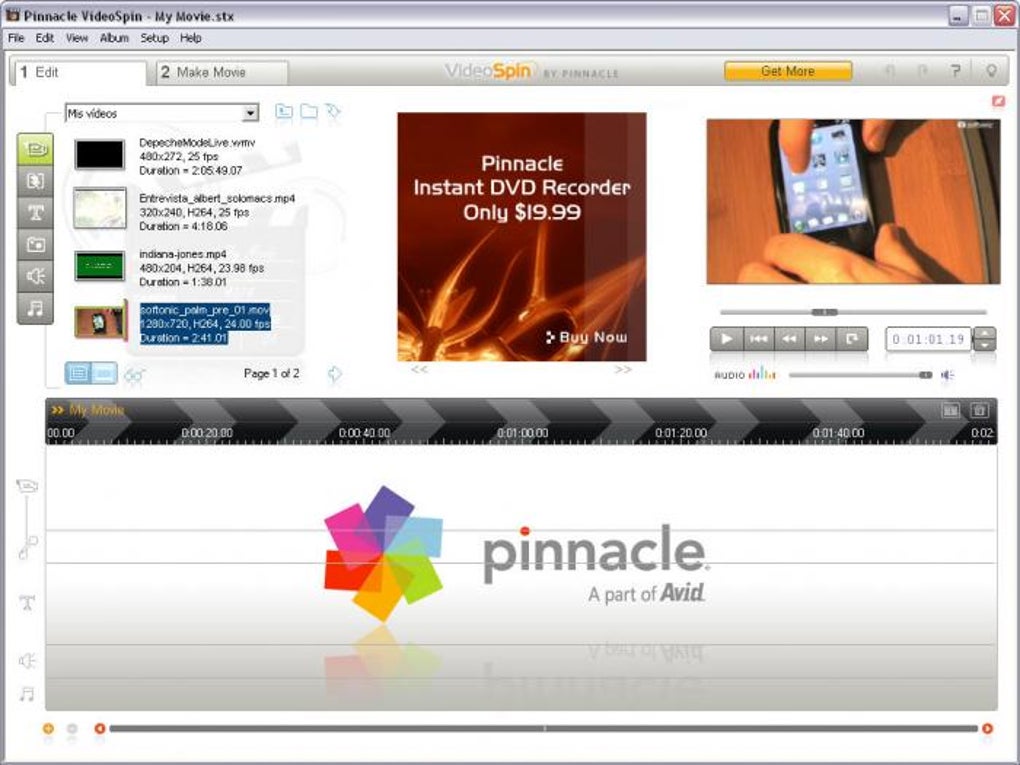Open the File menu
Viewport: 1020px width, 765px height.
tap(16, 38)
